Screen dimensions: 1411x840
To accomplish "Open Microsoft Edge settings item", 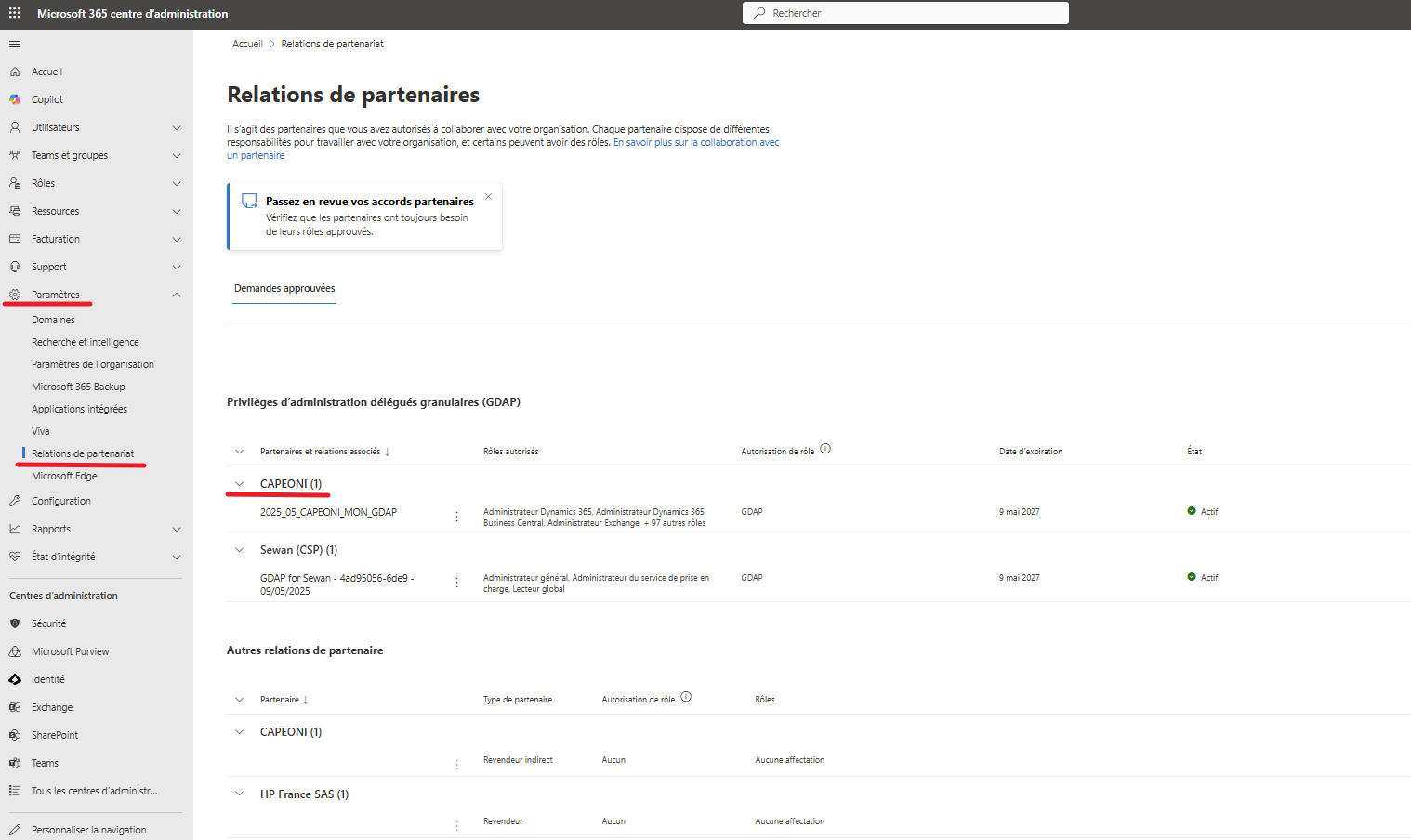I will 64,476.
